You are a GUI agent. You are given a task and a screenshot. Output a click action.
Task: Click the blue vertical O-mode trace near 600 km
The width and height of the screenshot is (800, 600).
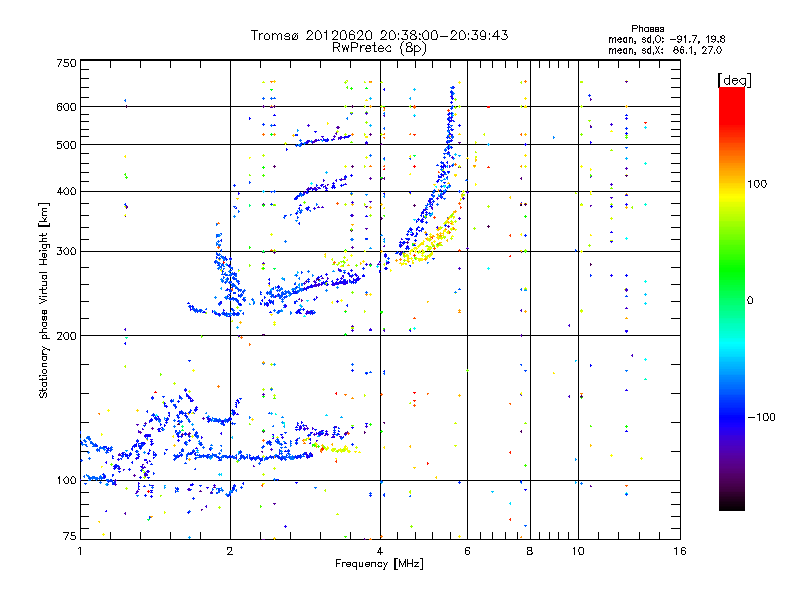click(450, 115)
